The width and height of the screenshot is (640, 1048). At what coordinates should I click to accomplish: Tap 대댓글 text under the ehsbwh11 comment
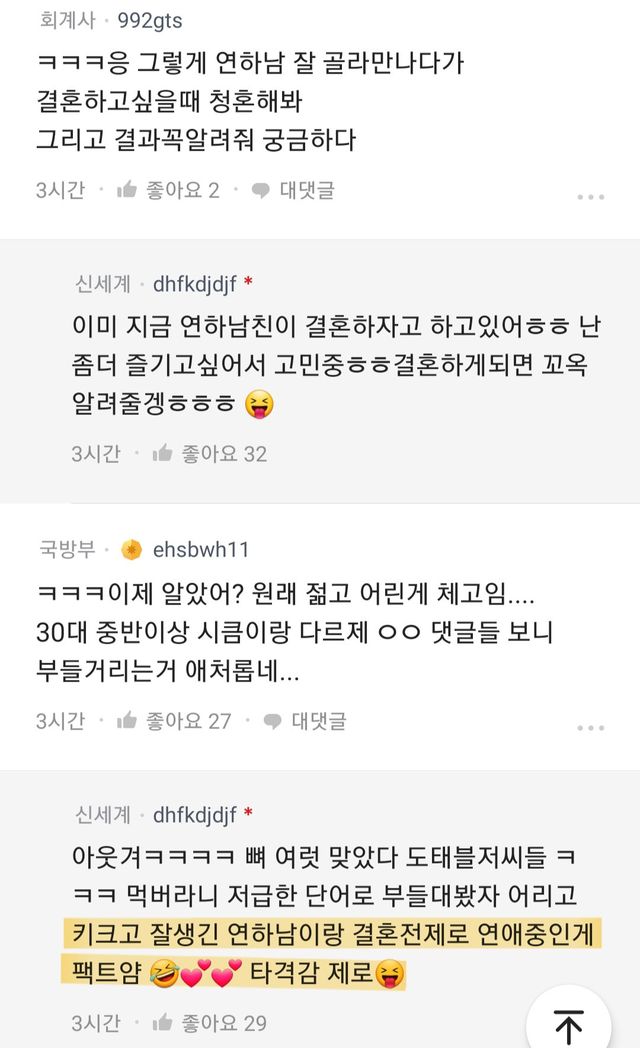click(319, 720)
